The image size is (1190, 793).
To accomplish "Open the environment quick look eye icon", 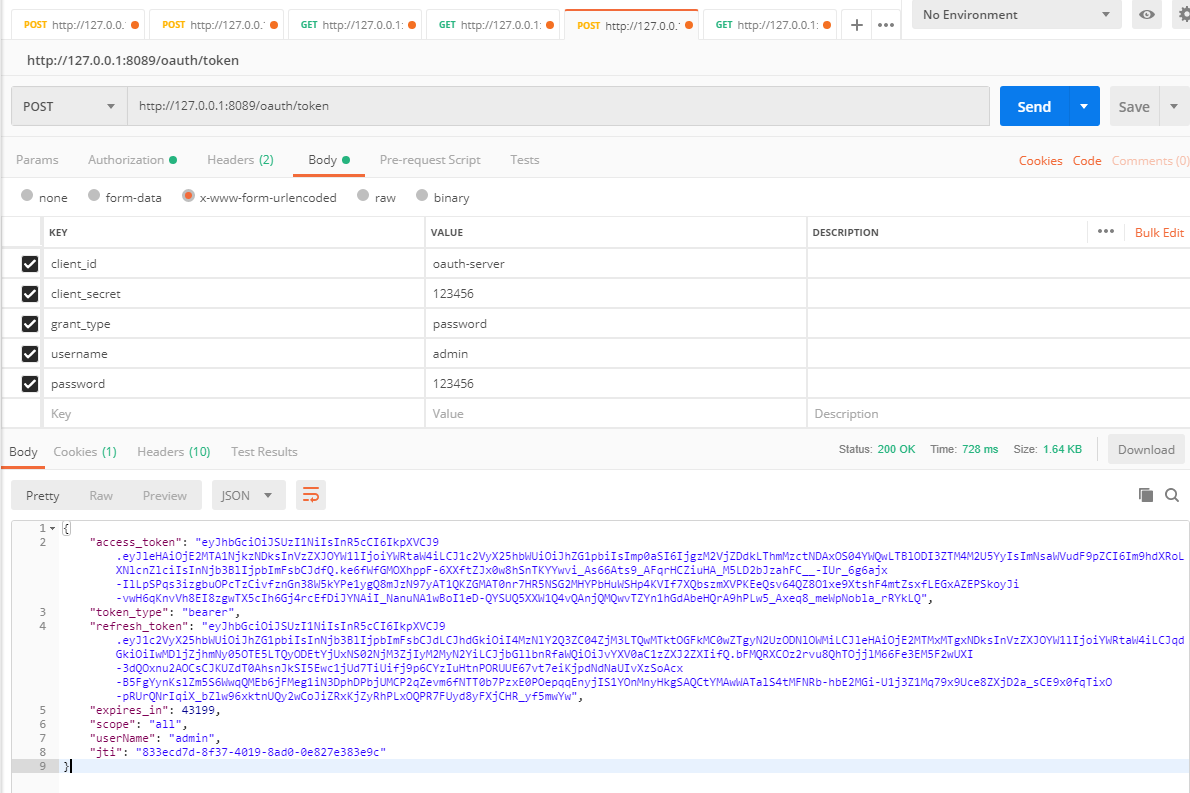I will coord(1147,15).
